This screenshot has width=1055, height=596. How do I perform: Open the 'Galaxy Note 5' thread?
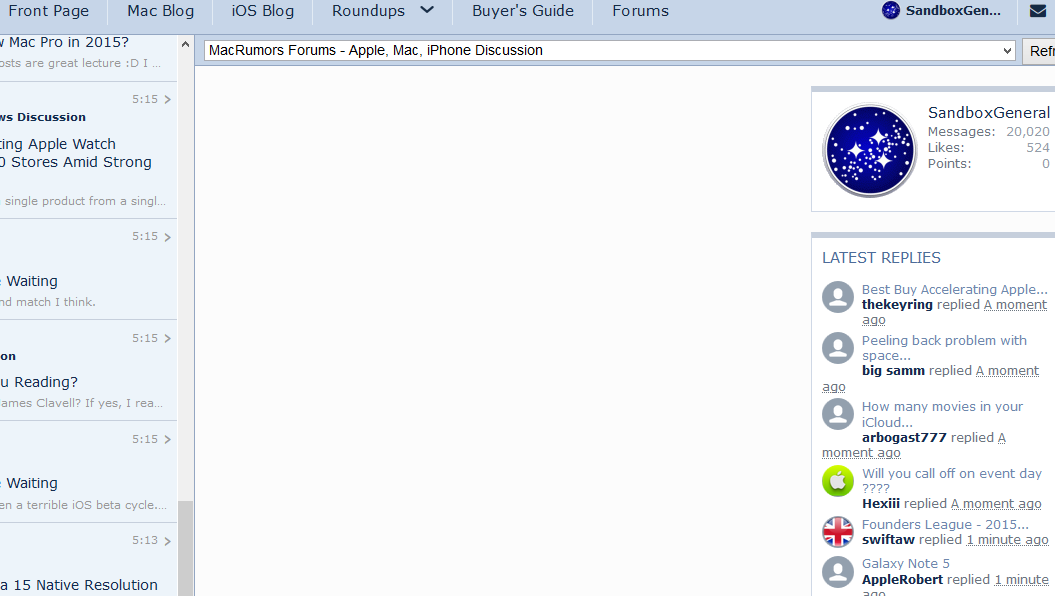[906, 564]
